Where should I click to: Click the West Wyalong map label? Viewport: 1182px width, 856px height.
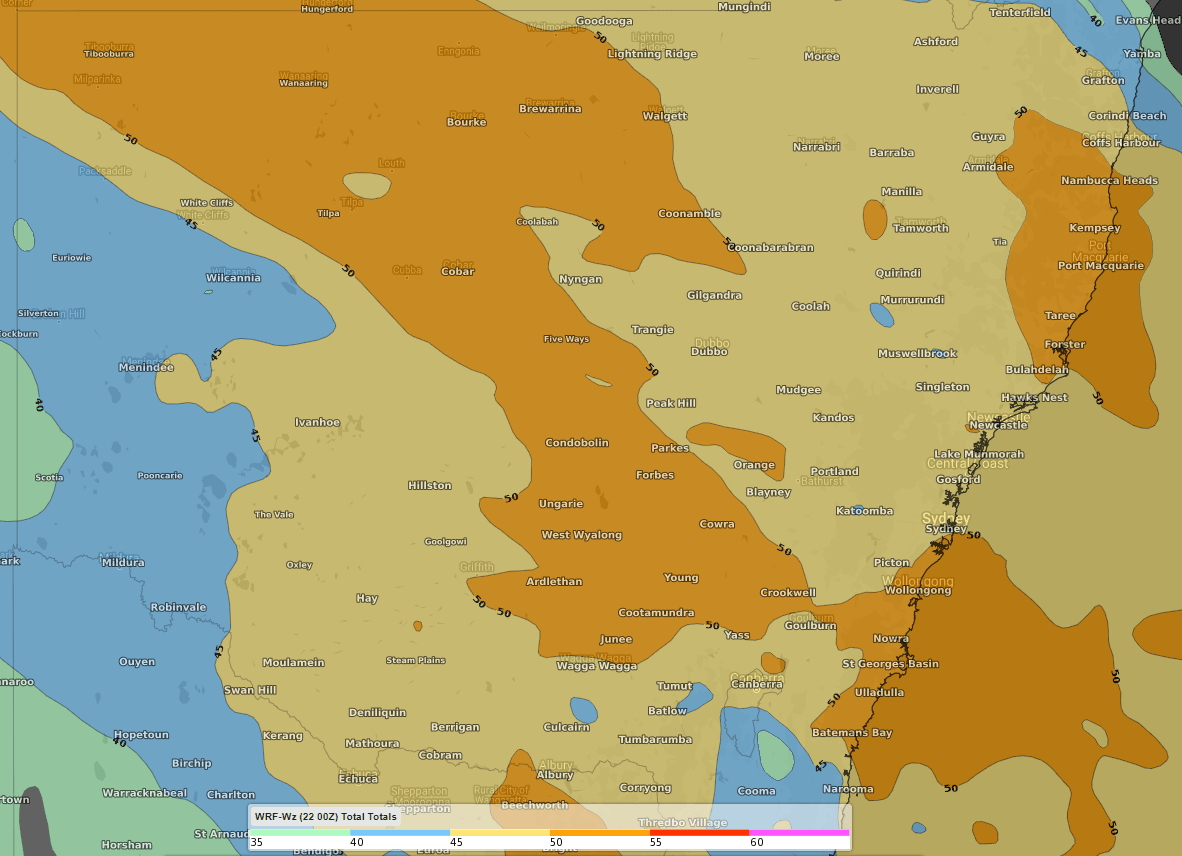click(x=581, y=535)
